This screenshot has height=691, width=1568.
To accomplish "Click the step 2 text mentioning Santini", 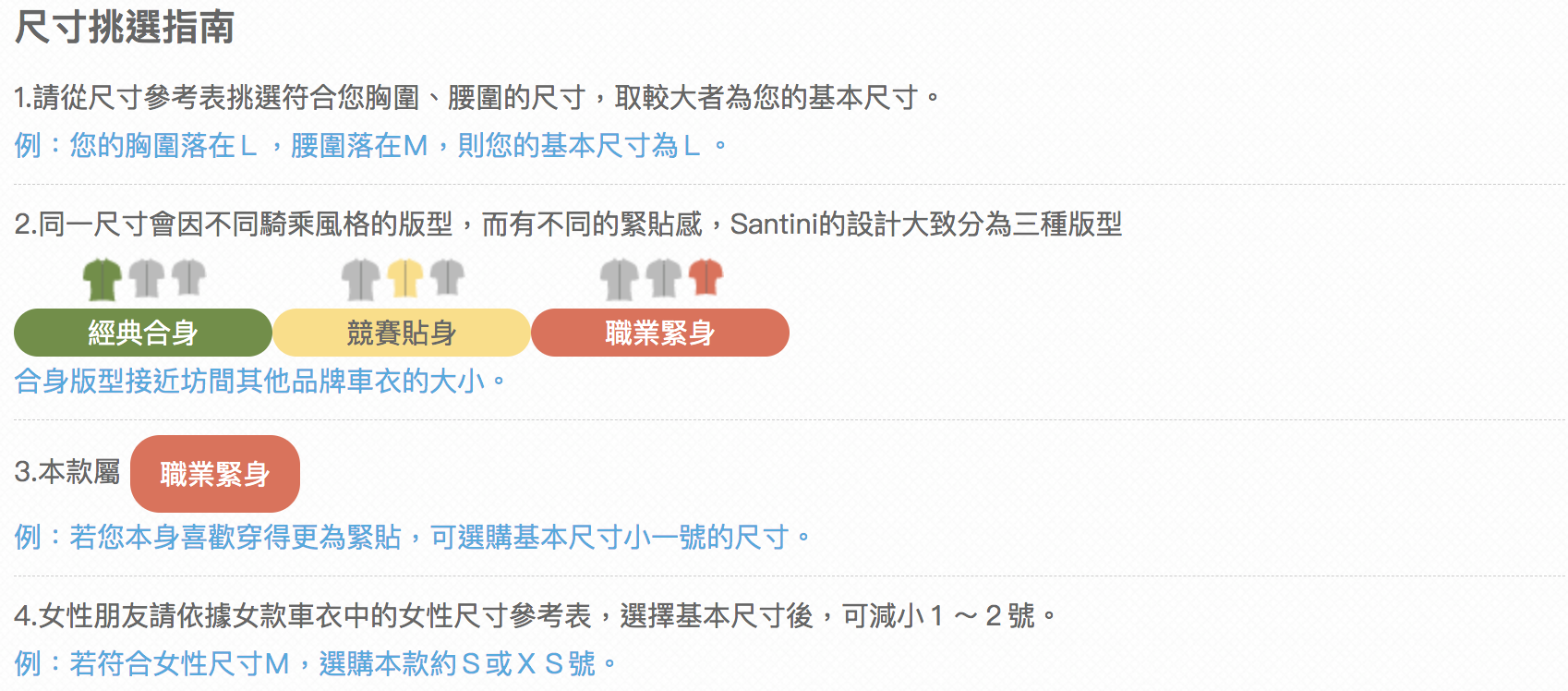I will coord(568,224).
